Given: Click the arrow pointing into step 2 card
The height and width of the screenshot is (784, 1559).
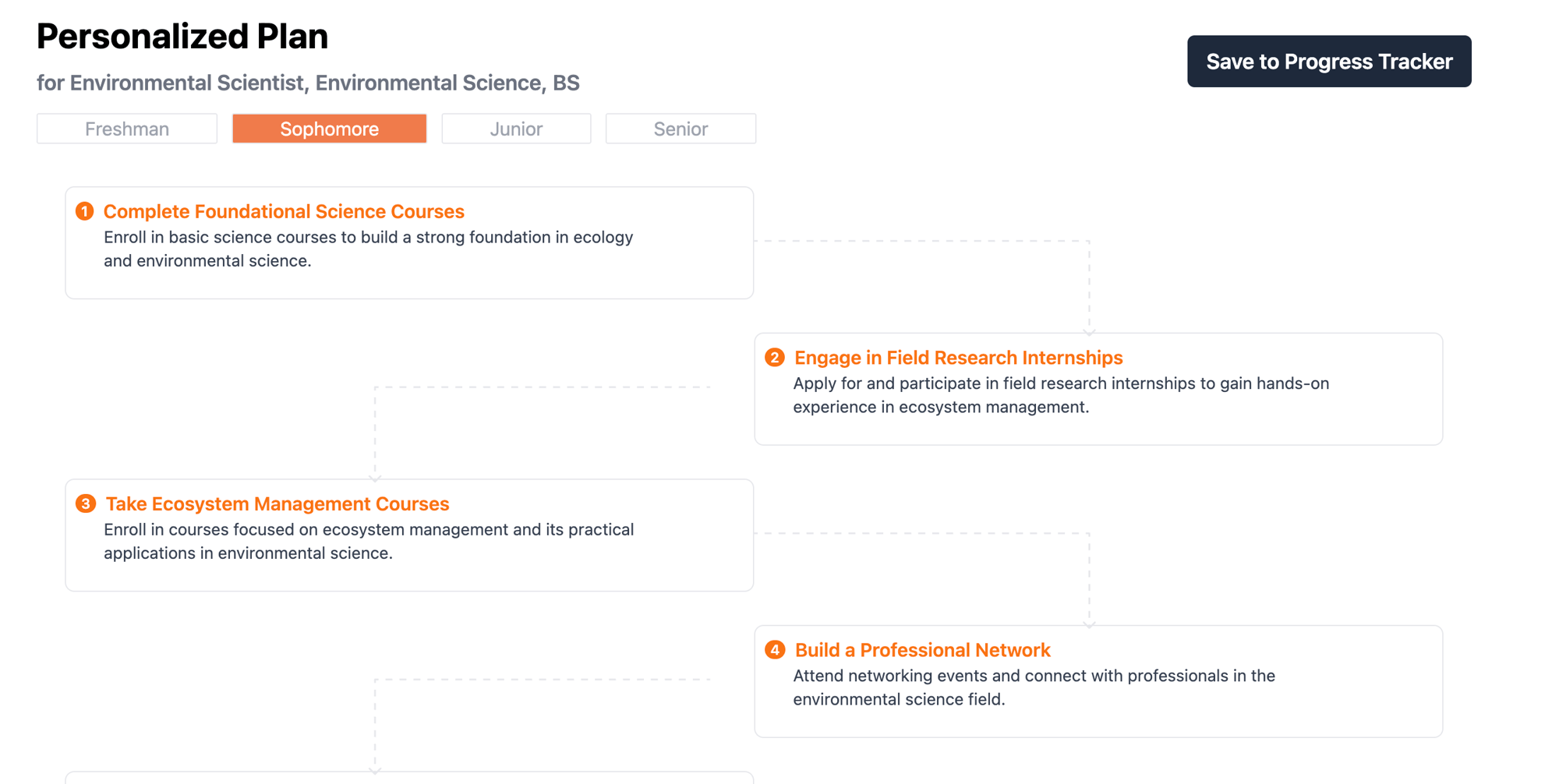Looking at the screenshot, I should tap(1089, 331).
